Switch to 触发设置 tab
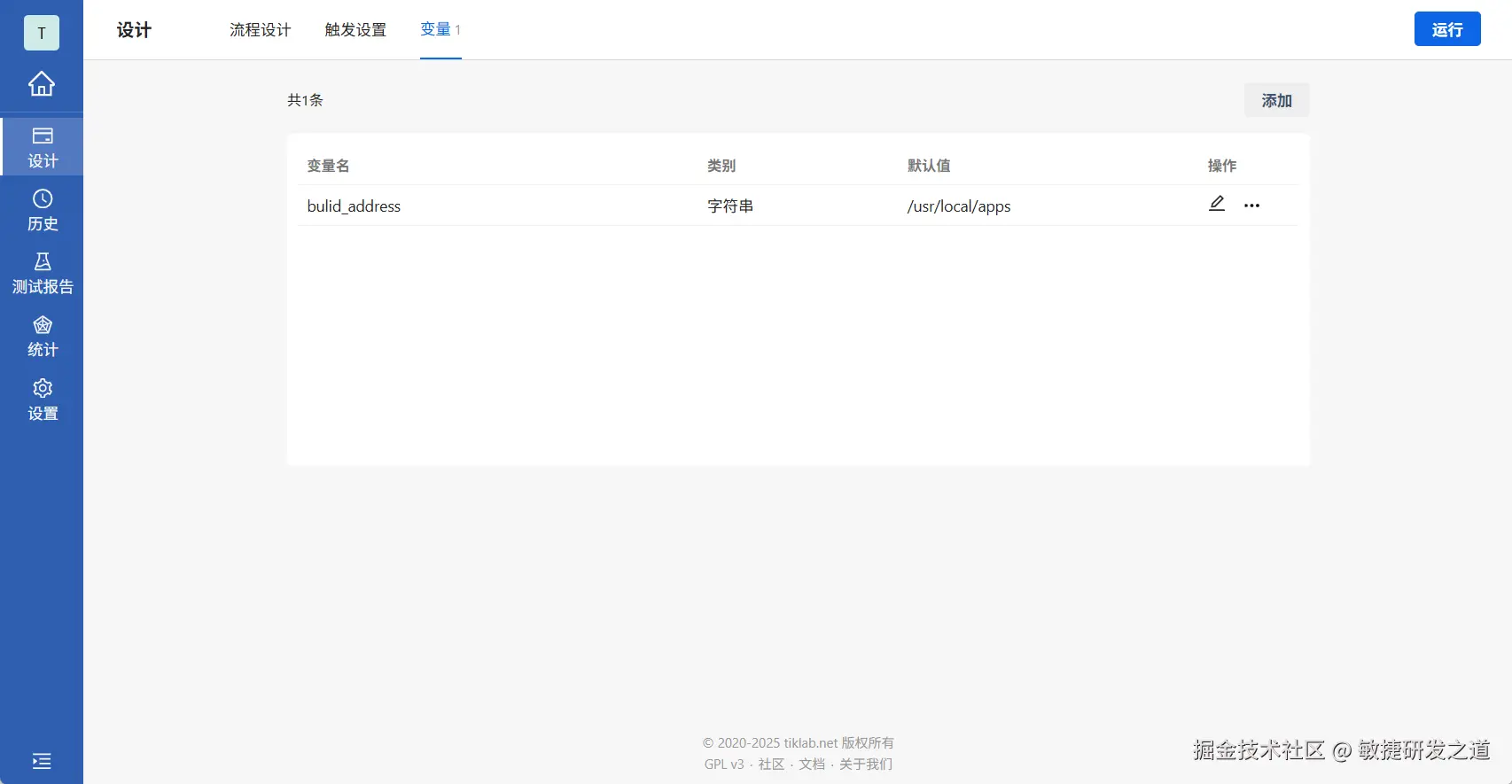 coord(355,30)
